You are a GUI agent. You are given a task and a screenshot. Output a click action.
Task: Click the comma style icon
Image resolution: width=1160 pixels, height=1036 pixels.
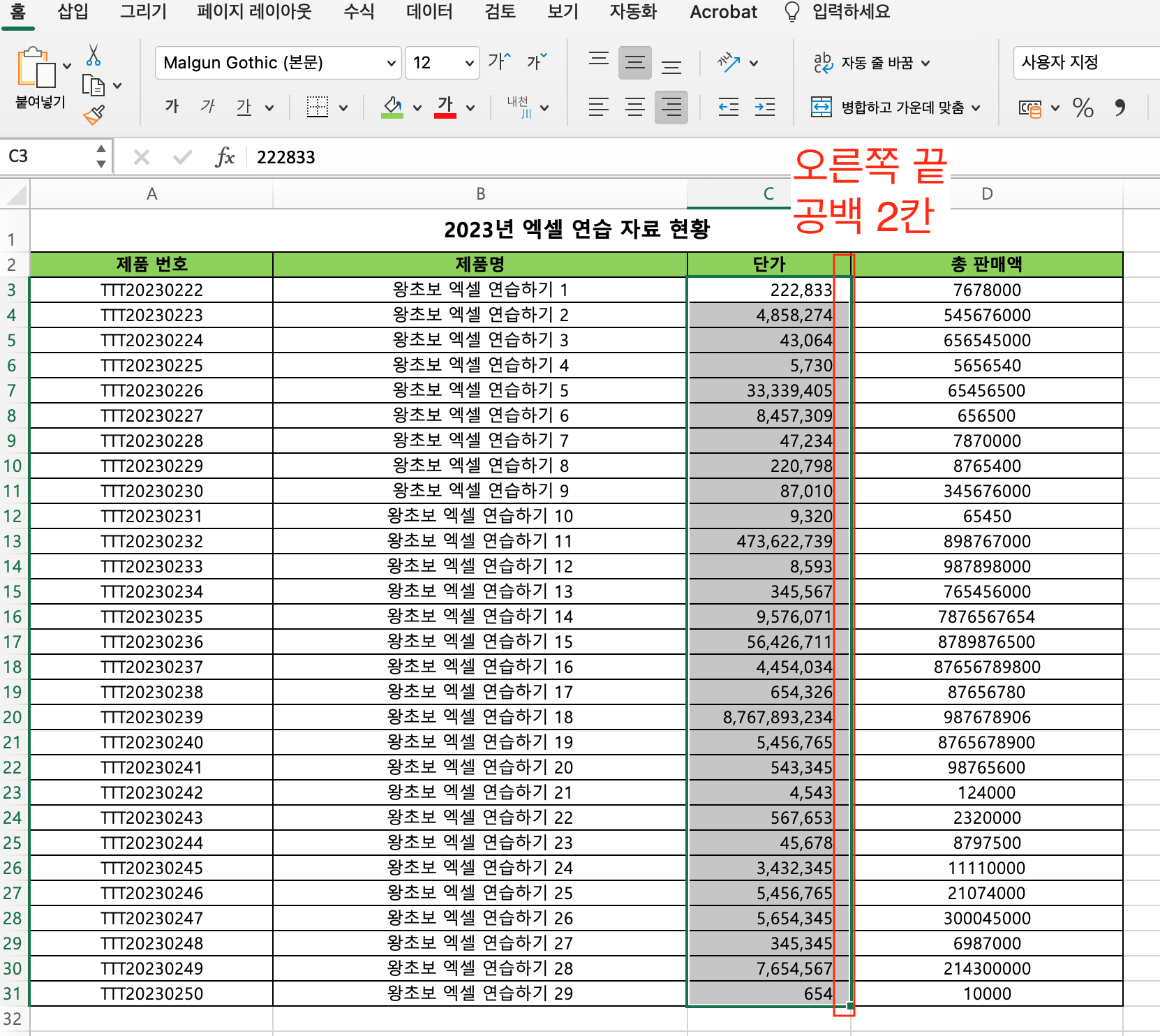pyautogui.click(x=1120, y=108)
